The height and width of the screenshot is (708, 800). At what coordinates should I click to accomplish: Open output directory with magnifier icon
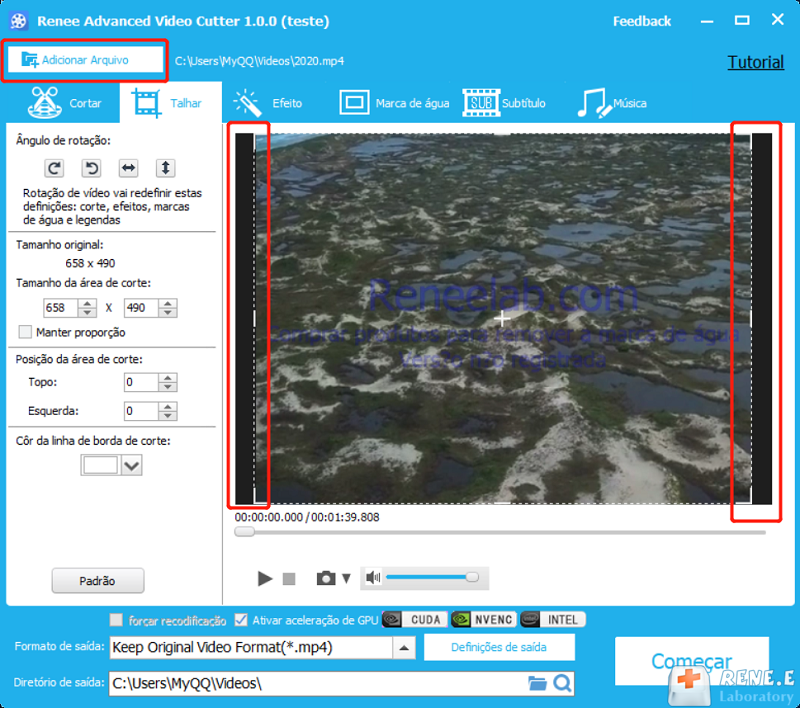tap(562, 683)
